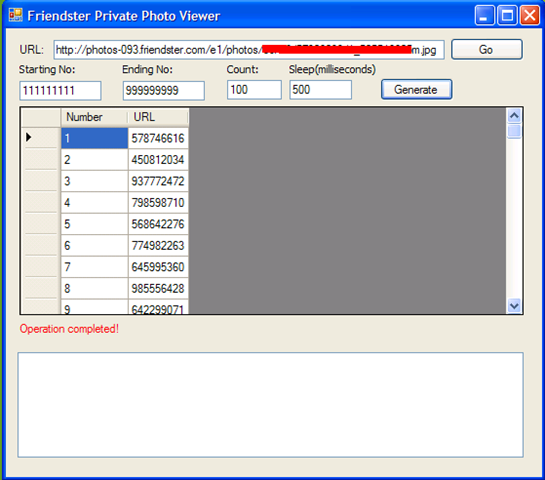Select Number cell 5 in the grid

point(95,224)
